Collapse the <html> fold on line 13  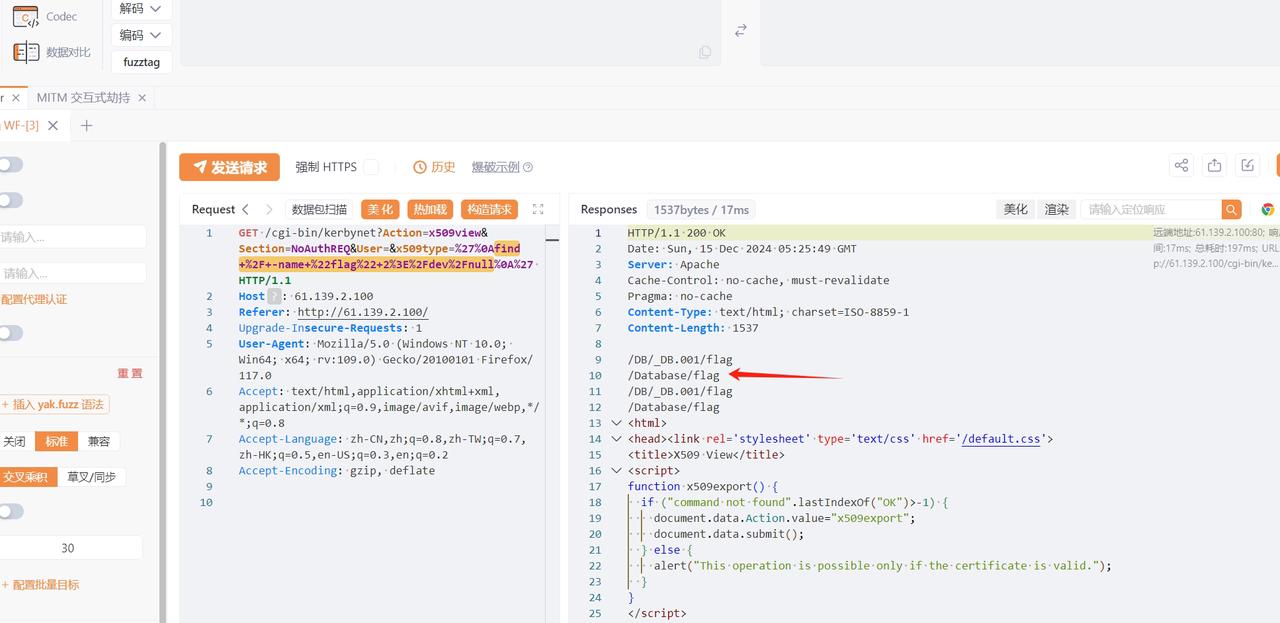[x=616, y=423]
